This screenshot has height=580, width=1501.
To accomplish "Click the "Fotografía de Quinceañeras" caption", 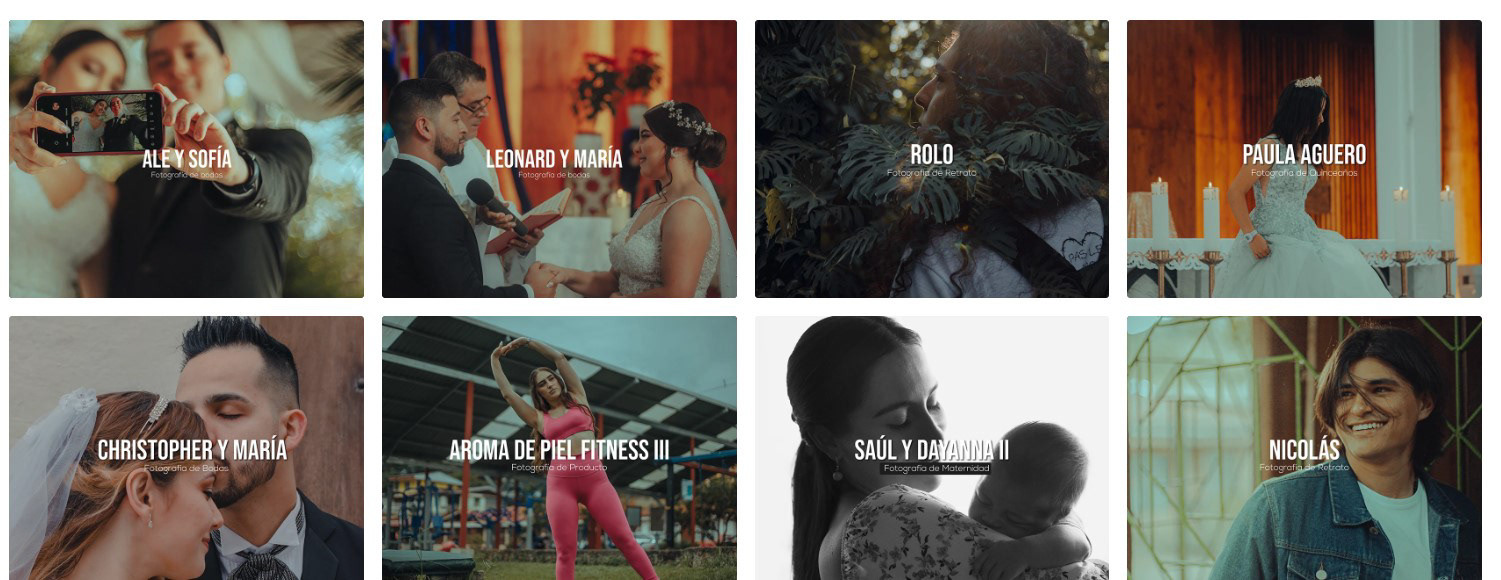I will (x=1304, y=173).
